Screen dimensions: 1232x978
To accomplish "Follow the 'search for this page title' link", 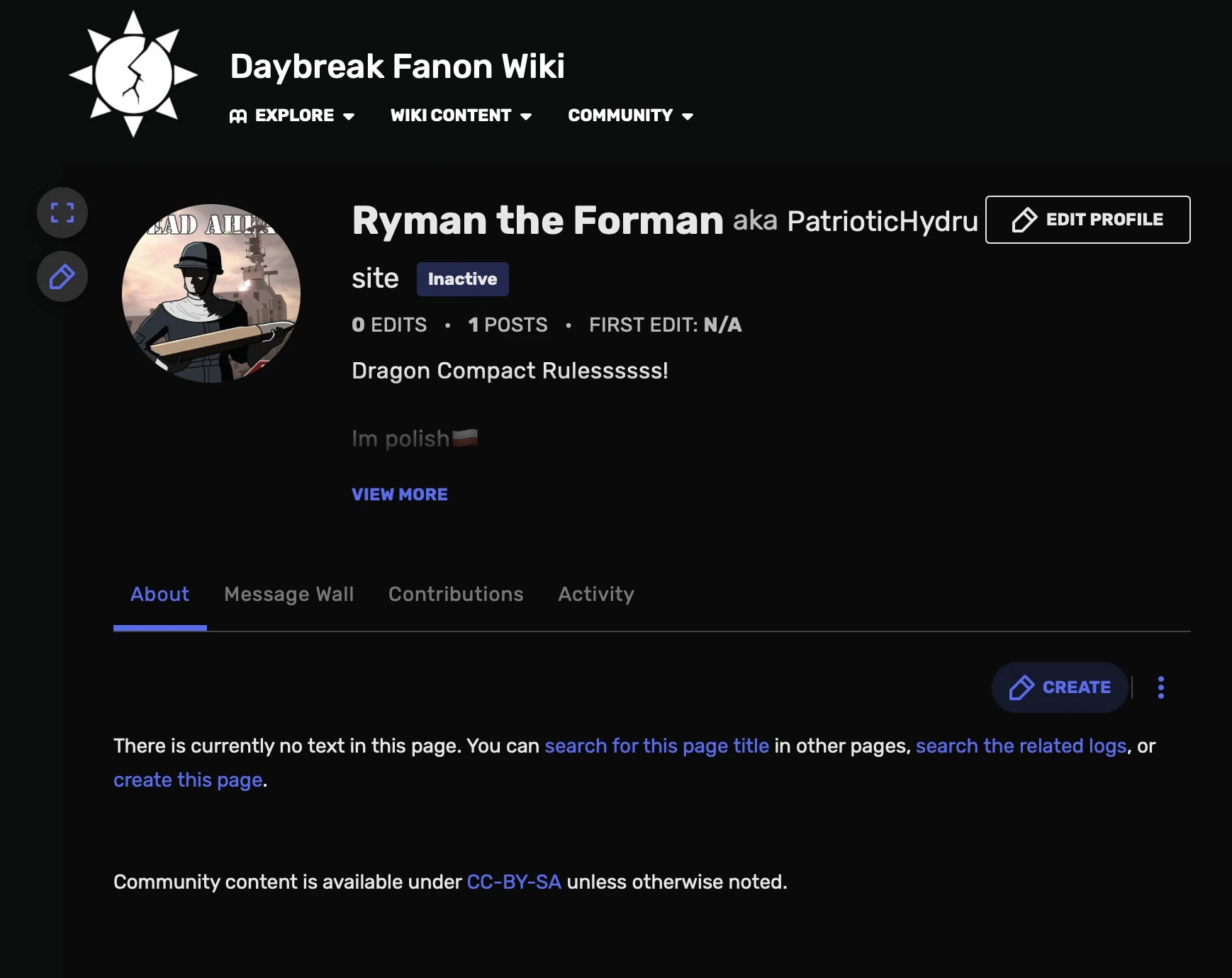I will pos(656,746).
